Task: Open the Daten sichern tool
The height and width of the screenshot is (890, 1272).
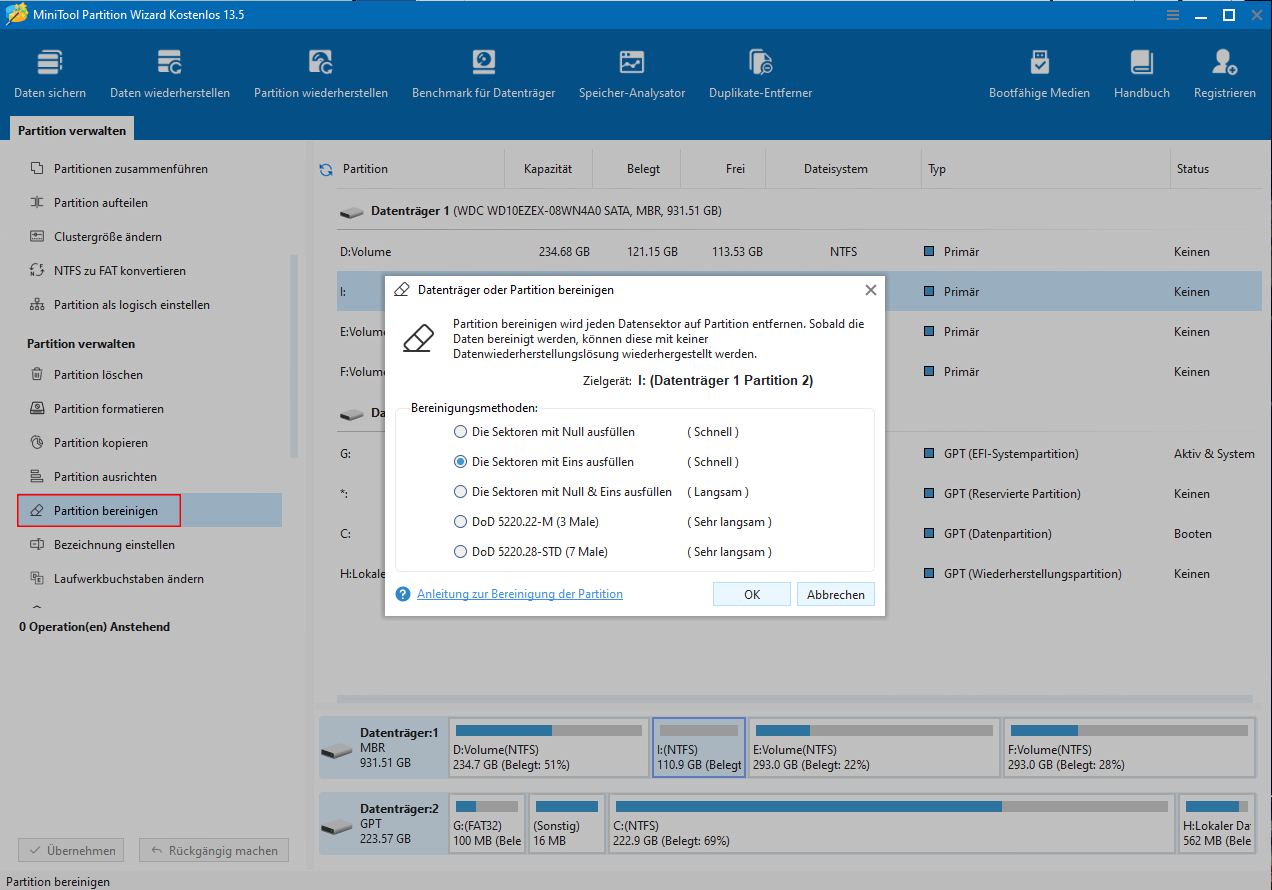Action: tap(49, 70)
